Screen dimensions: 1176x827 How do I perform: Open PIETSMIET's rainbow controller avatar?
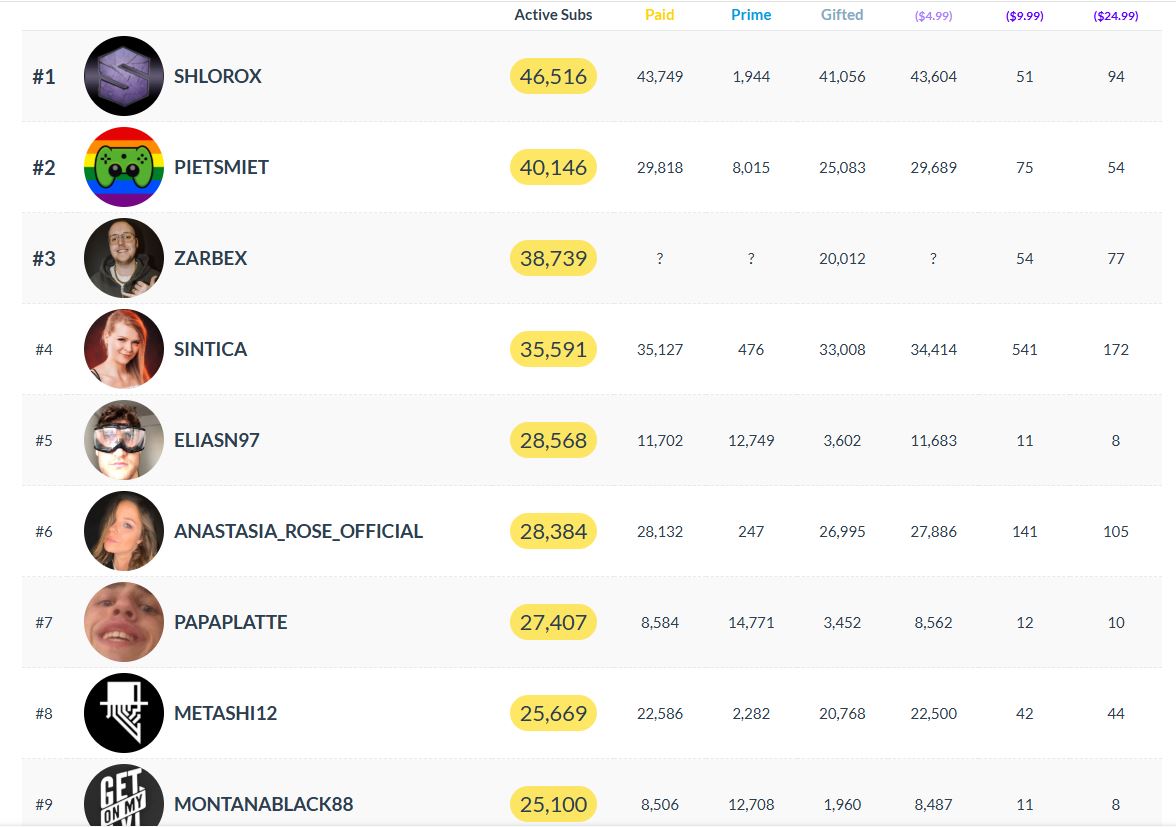pos(123,167)
